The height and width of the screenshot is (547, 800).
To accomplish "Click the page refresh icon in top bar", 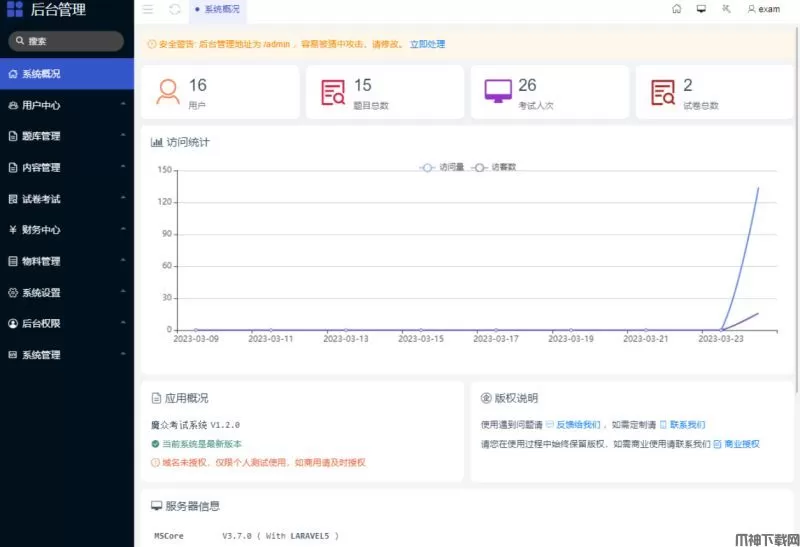I will (x=175, y=9).
